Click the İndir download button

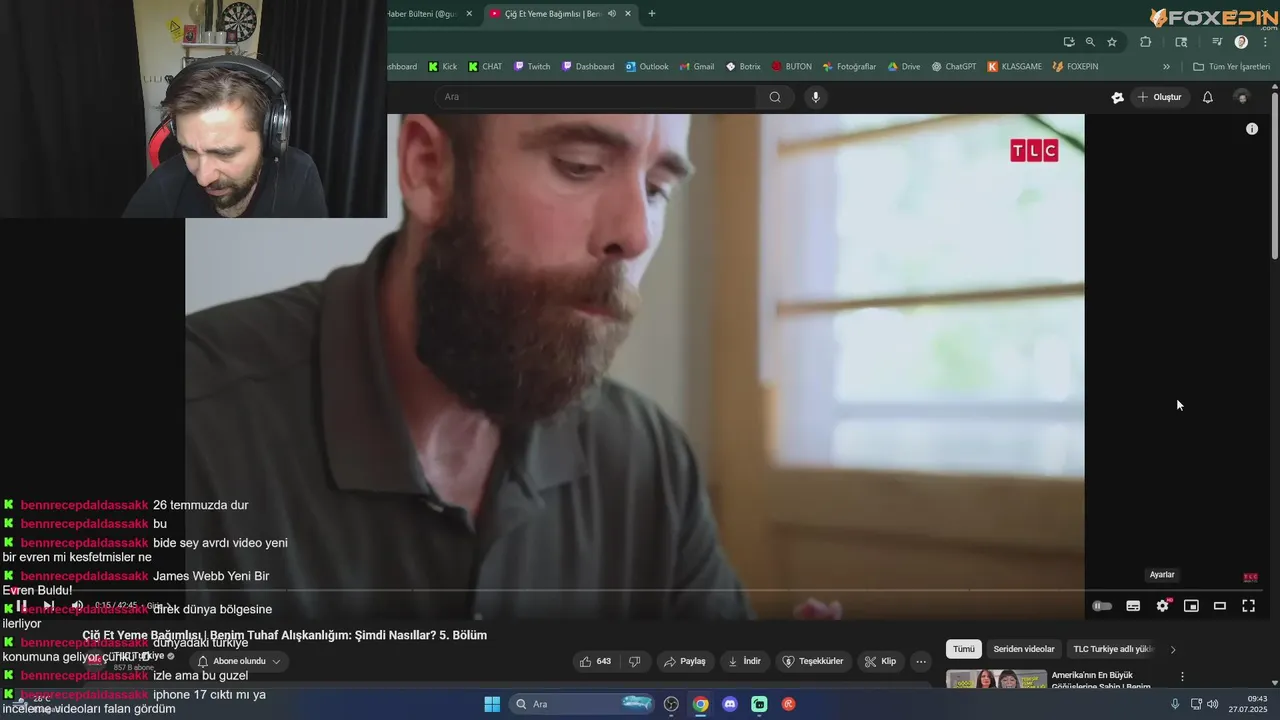pos(745,661)
